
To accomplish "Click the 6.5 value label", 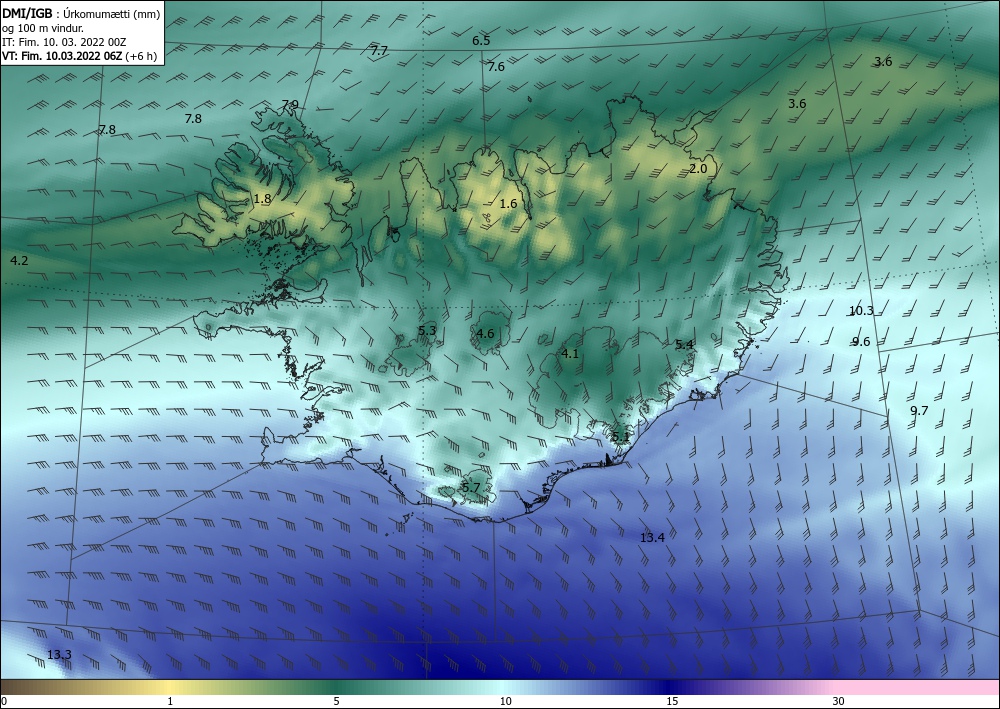I will pos(481,41).
